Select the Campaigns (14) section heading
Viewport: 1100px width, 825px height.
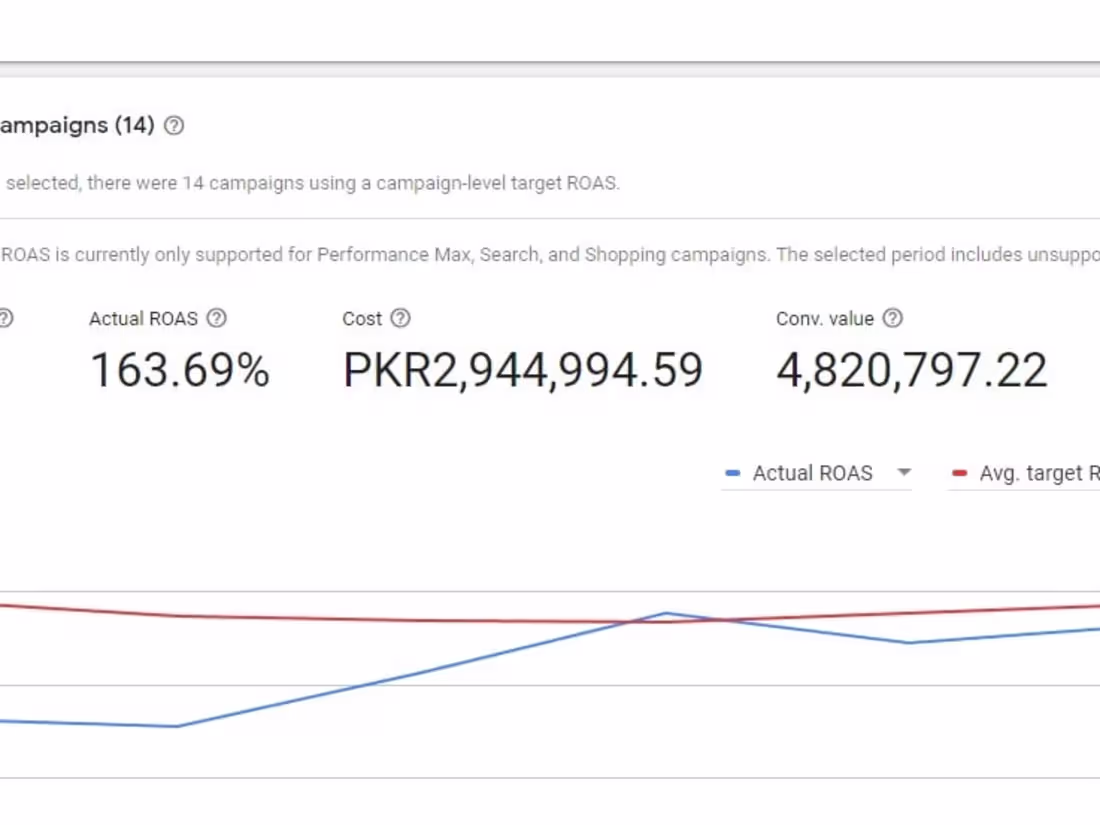tap(75, 126)
